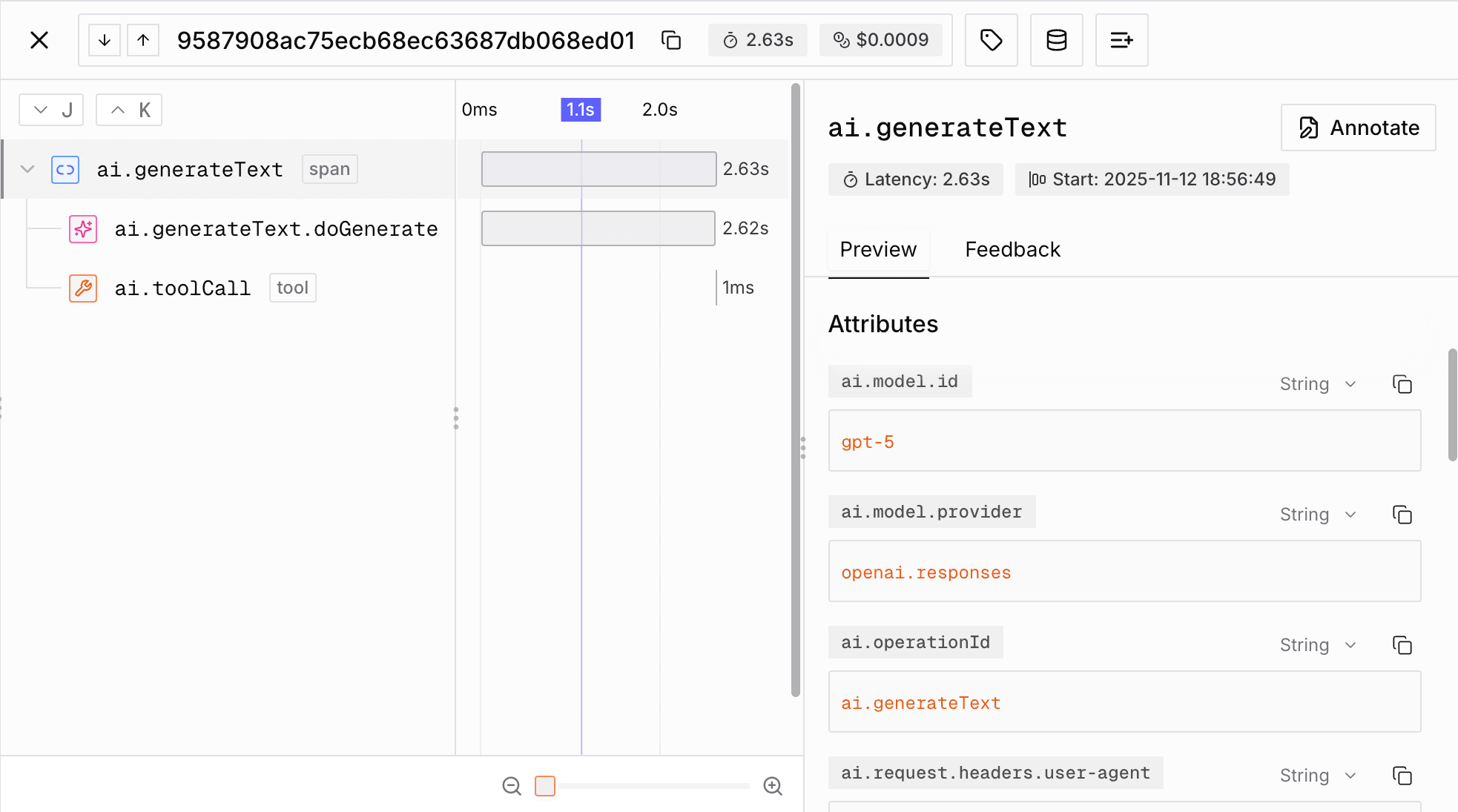The width and height of the screenshot is (1458, 812).
Task: Click the 2.62s doGenerate timeline bar
Action: [598, 228]
